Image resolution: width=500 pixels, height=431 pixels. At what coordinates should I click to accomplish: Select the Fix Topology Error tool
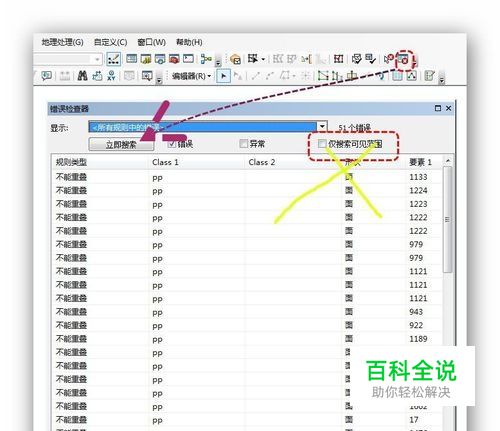(389, 59)
